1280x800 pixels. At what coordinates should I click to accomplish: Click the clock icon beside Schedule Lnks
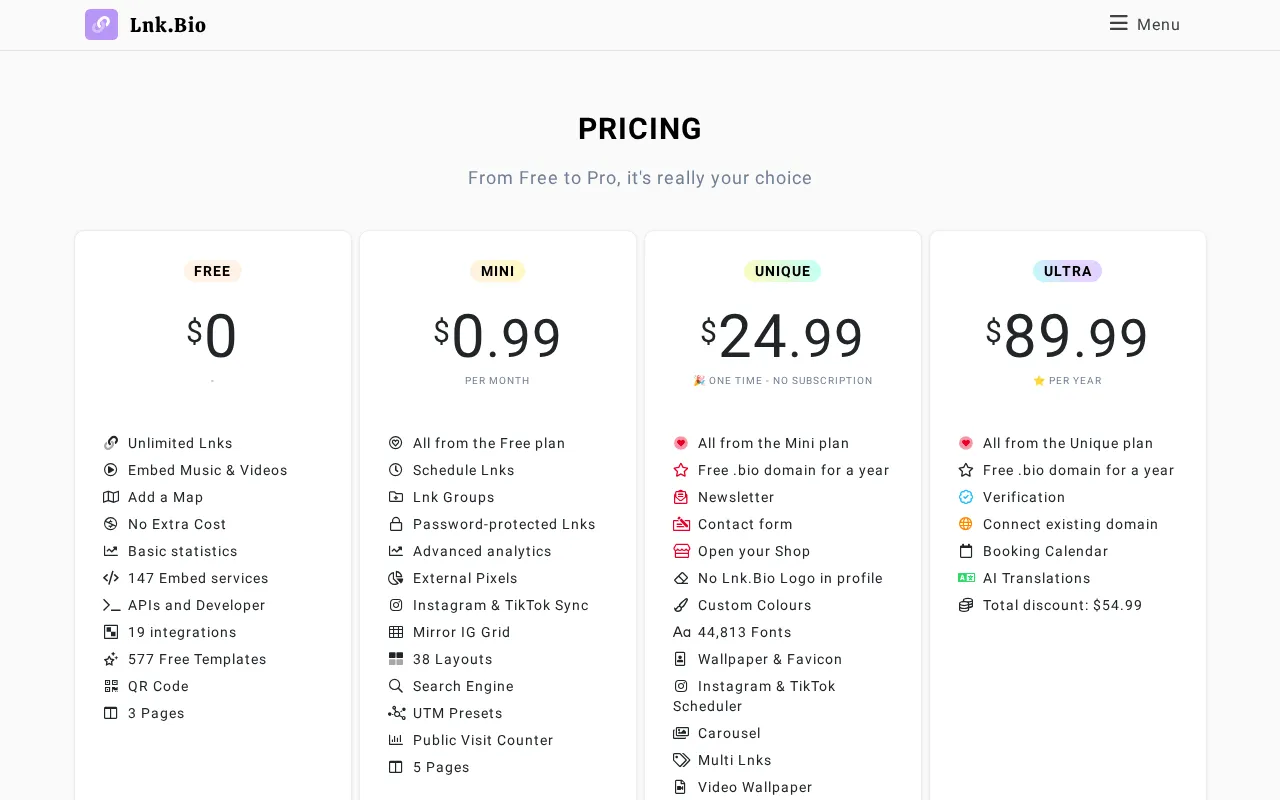pyautogui.click(x=396, y=470)
